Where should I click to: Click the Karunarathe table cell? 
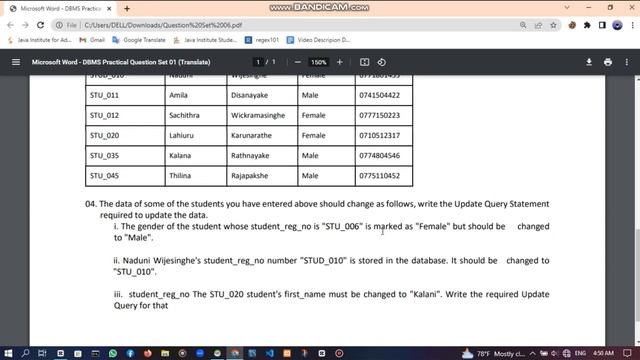(x=262, y=136)
